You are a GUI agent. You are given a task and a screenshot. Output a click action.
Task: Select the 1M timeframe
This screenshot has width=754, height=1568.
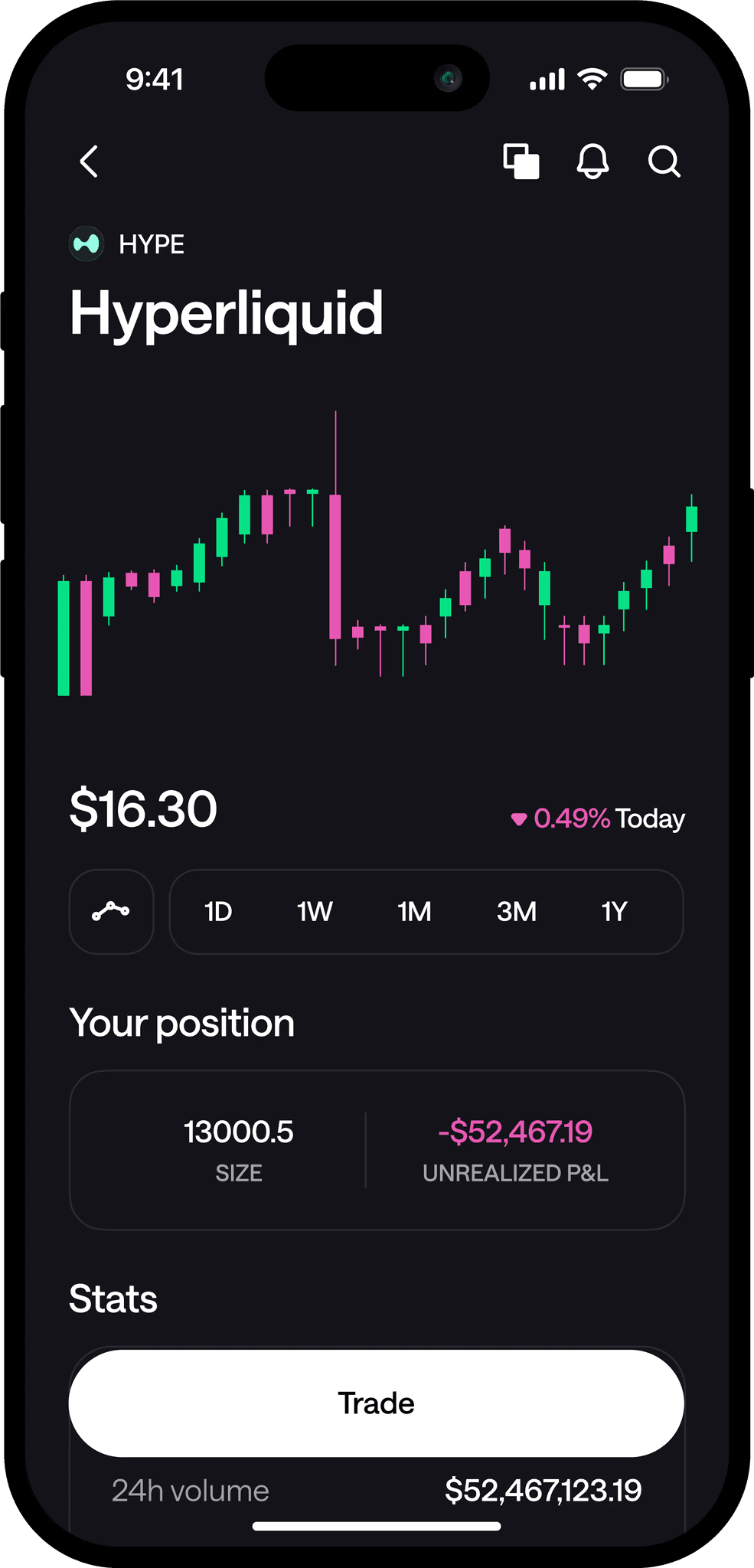pos(414,912)
